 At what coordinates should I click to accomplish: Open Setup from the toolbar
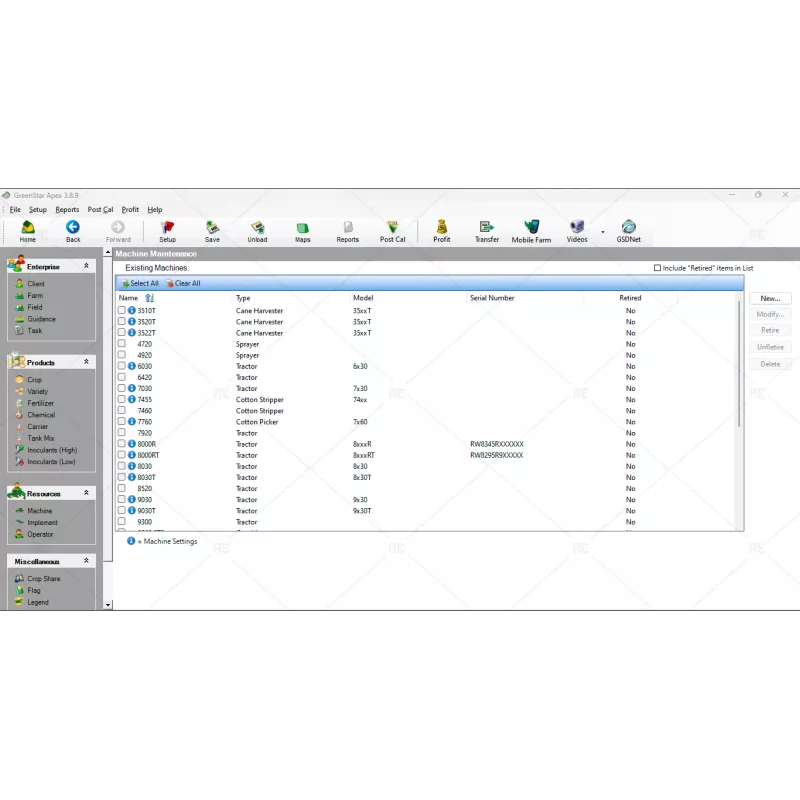tap(167, 230)
